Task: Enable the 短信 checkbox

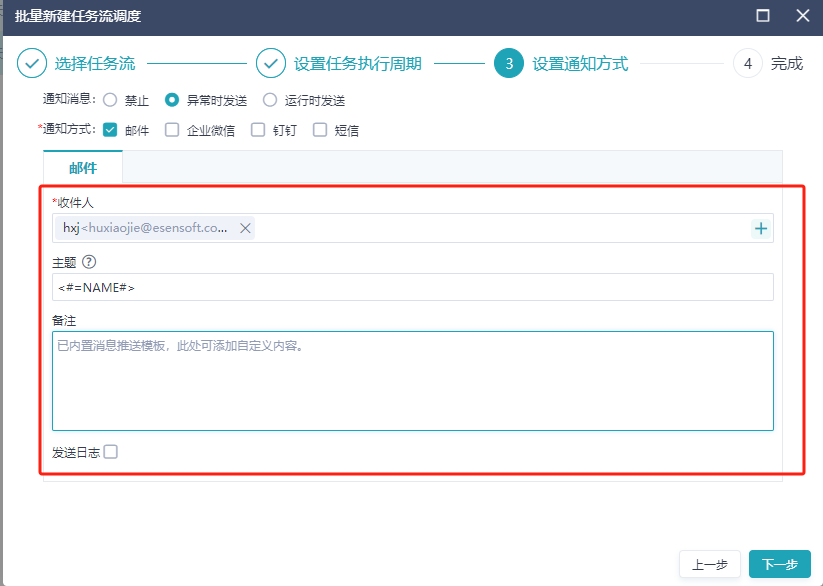Action: pos(320,129)
